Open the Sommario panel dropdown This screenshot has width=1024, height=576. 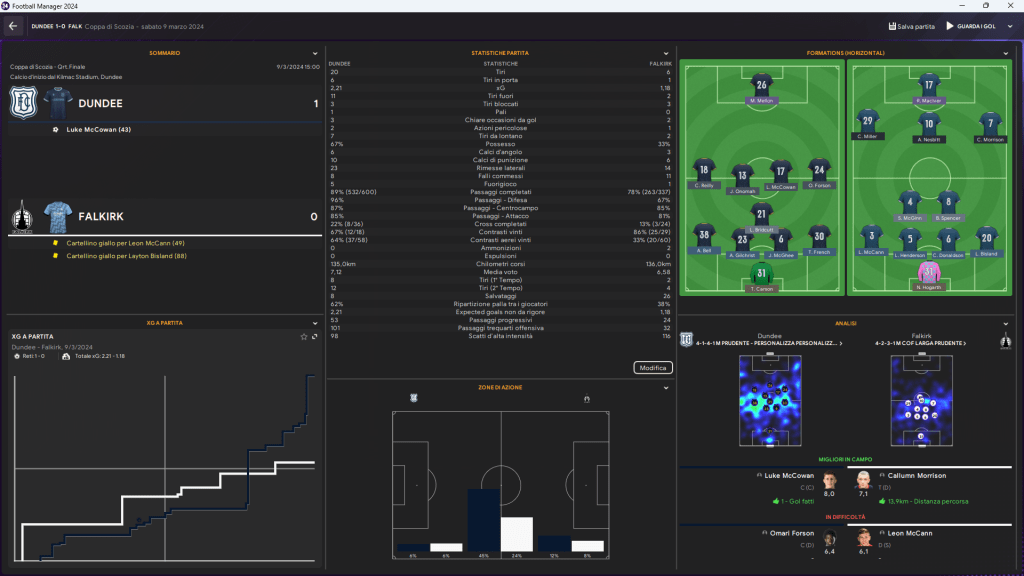[x=315, y=53]
